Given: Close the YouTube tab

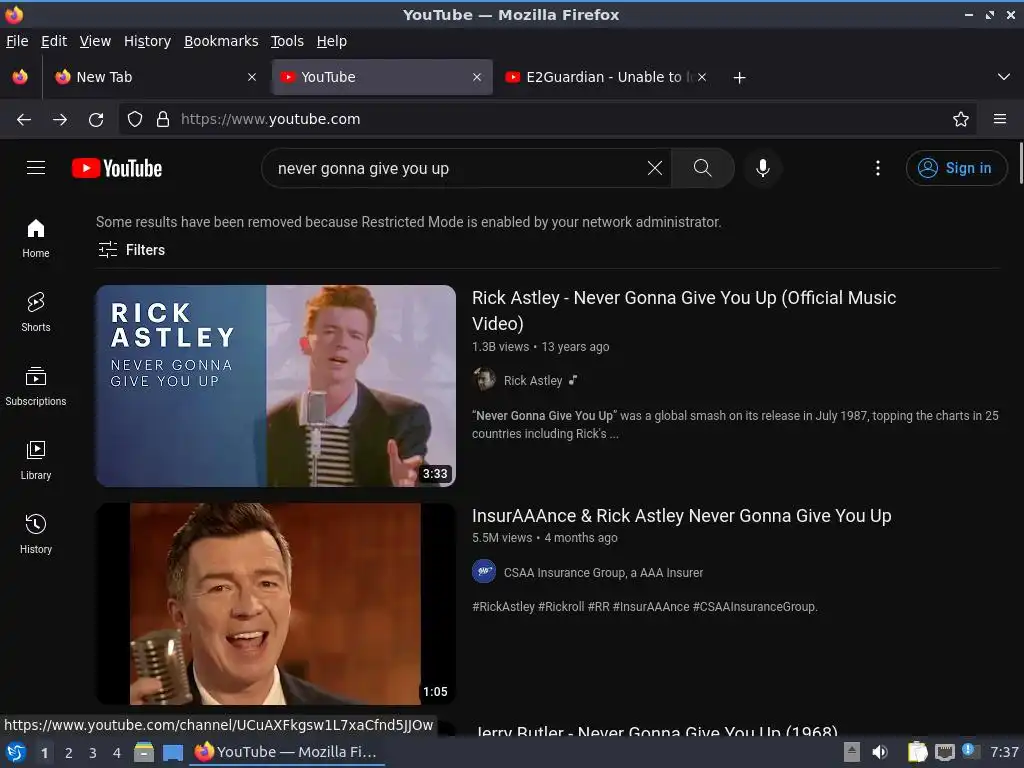Looking at the screenshot, I should [477, 77].
